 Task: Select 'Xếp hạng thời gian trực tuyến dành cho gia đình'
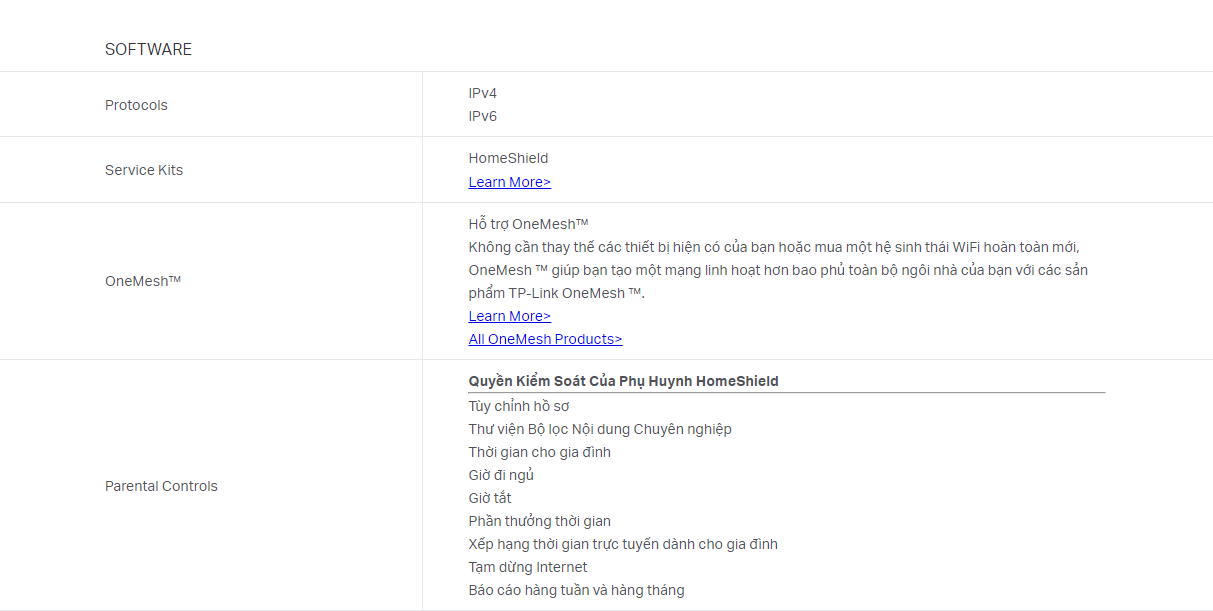coord(623,544)
